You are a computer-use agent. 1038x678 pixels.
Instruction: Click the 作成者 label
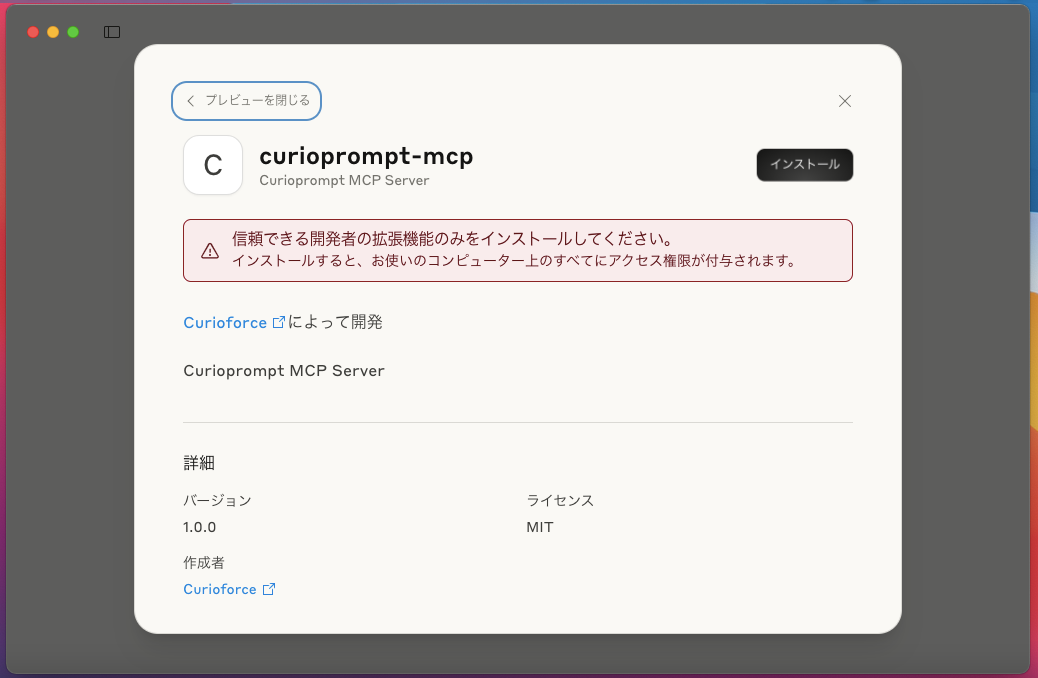[x=204, y=563]
